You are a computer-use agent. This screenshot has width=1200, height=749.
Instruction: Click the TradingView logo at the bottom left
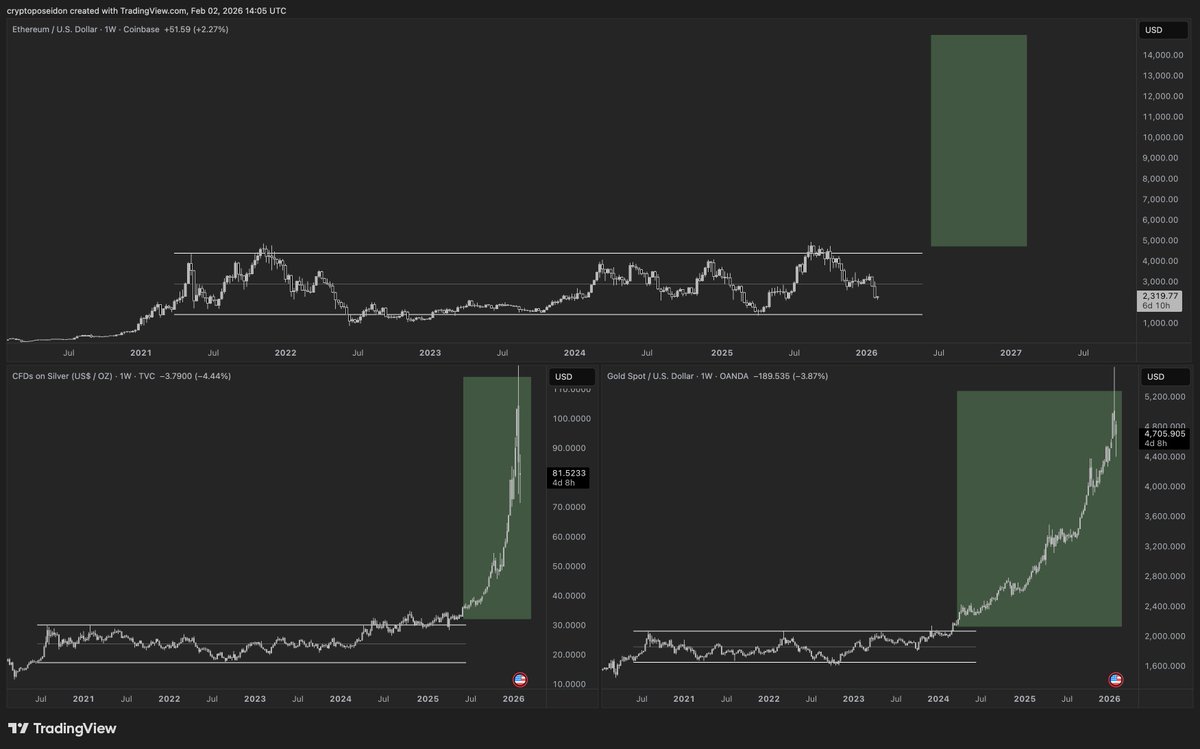pyautogui.click(x=62, y=729)
